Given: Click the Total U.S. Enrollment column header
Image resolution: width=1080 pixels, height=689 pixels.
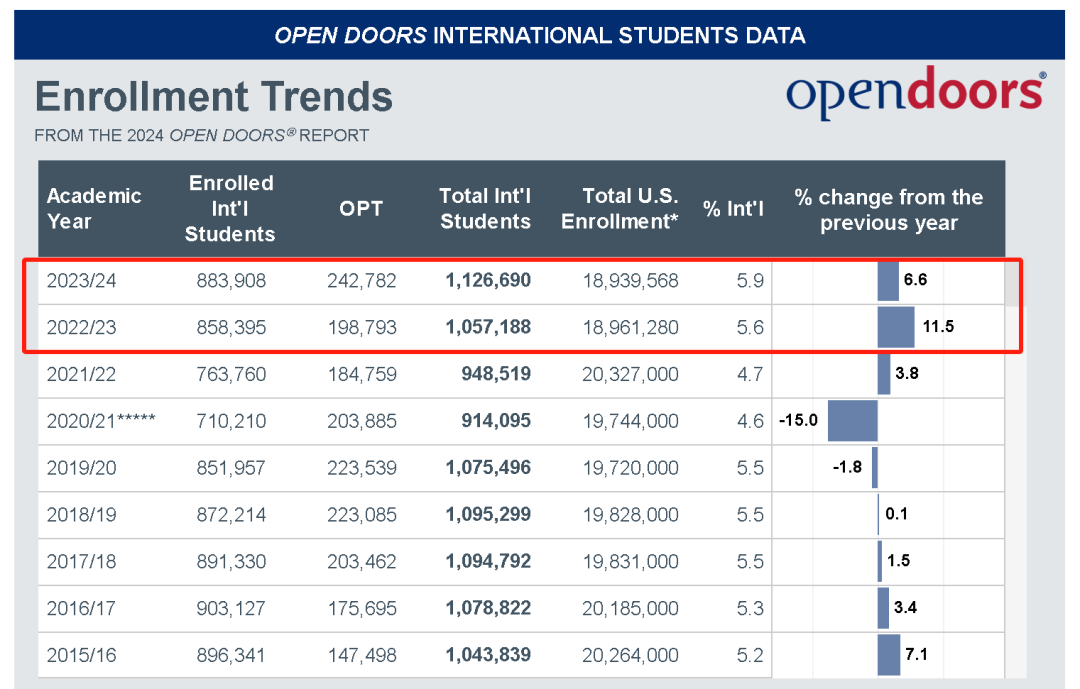Looking at the screenshot, I should (619, 209).
